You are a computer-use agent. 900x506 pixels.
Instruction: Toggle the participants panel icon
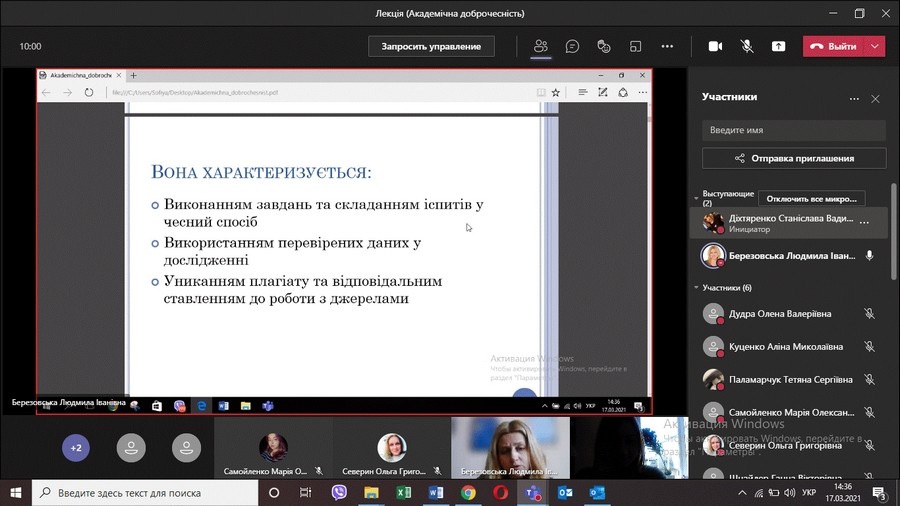(x=541, y=46)
